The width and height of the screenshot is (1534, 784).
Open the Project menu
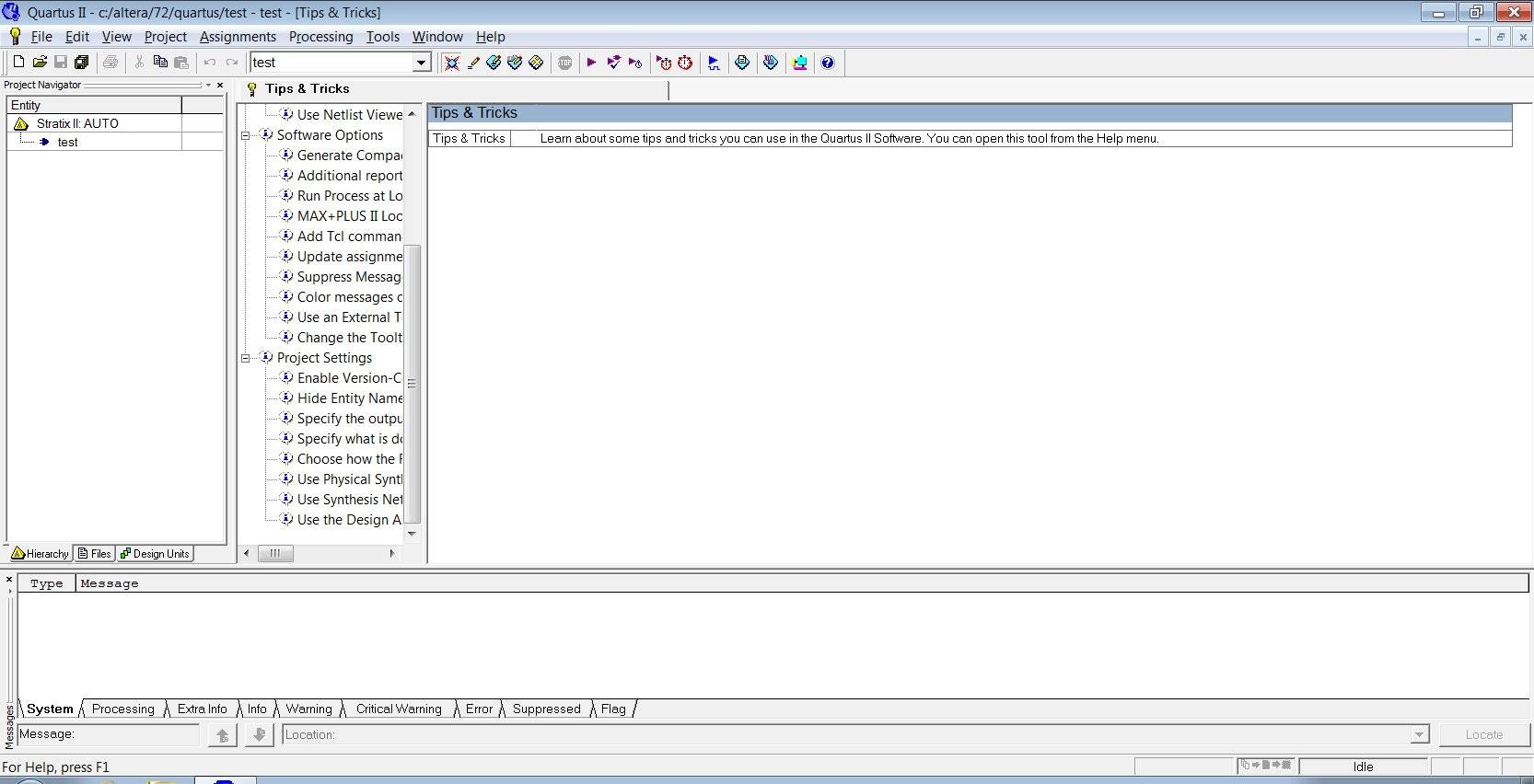166,37
